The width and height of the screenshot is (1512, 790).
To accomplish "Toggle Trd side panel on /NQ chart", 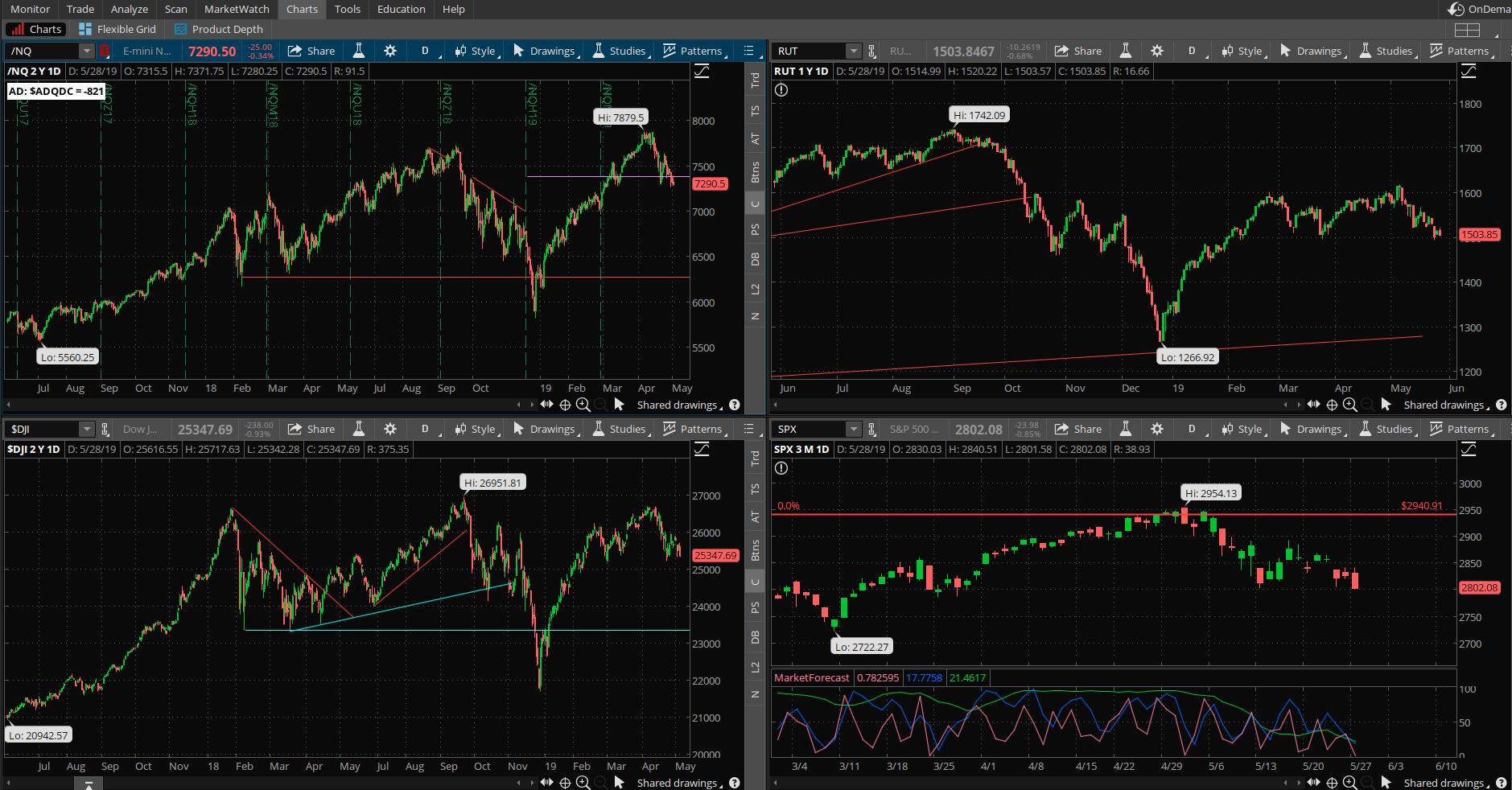I will pos(755,80).
